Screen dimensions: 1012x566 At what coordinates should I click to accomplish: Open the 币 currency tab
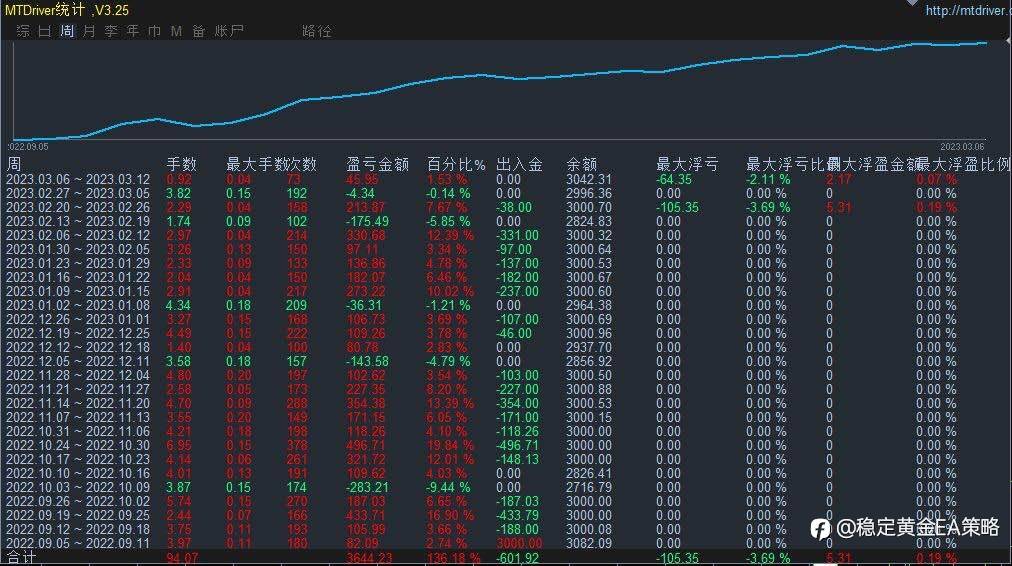click(x=155, y=31)
